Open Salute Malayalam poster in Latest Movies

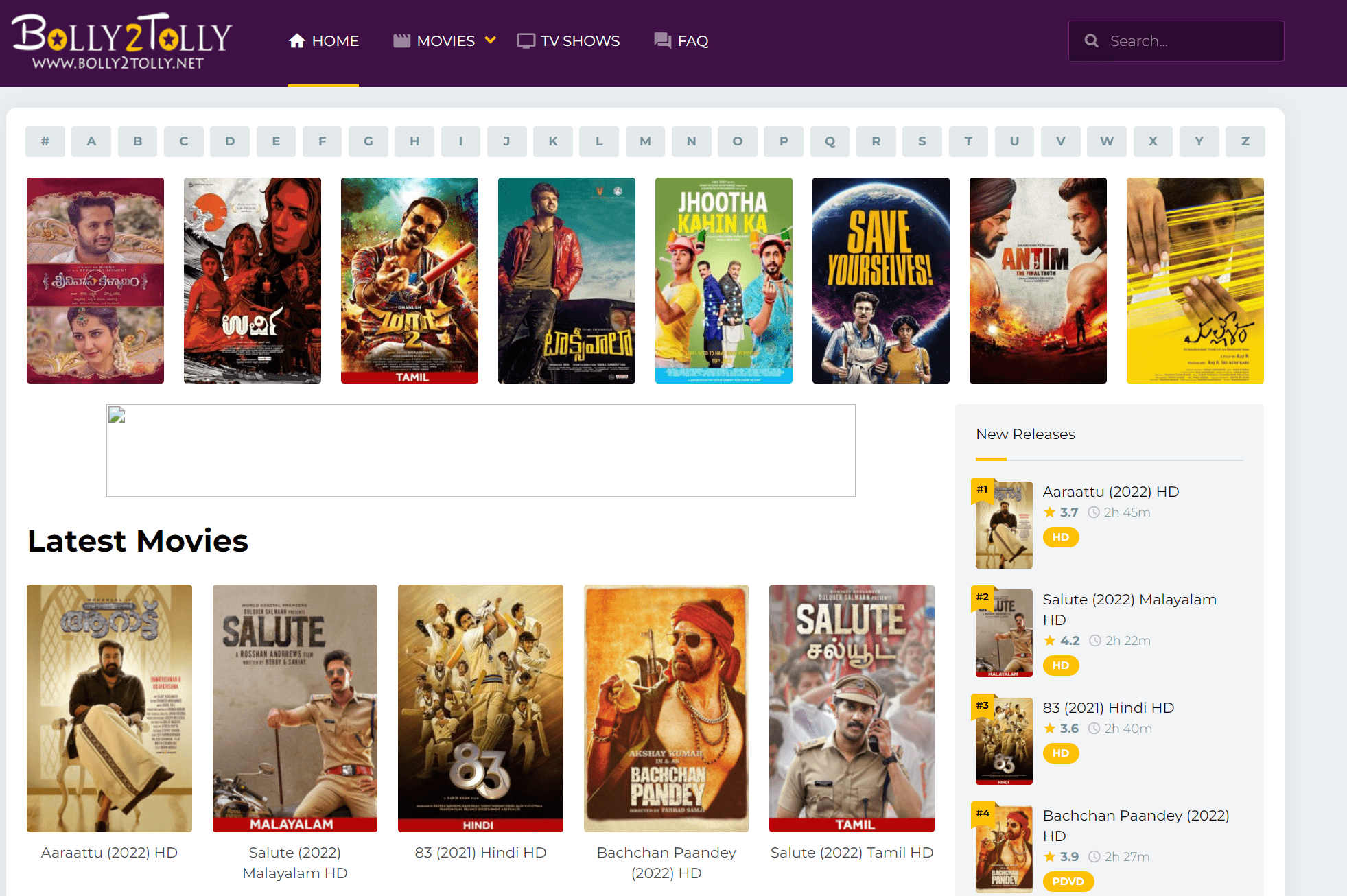[x=295, y=708]
